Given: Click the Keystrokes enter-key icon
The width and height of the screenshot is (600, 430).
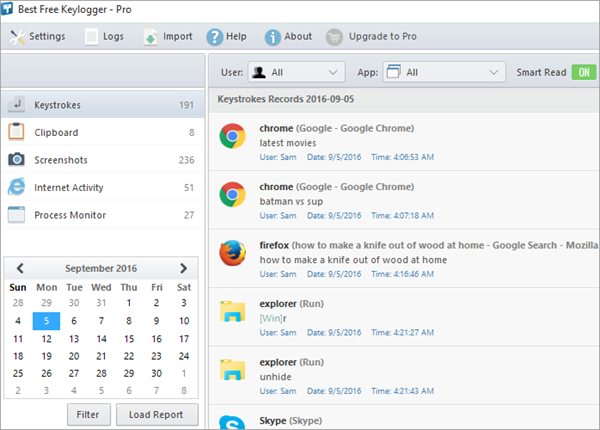Looking at the screenshot, I should coord(16,104).
